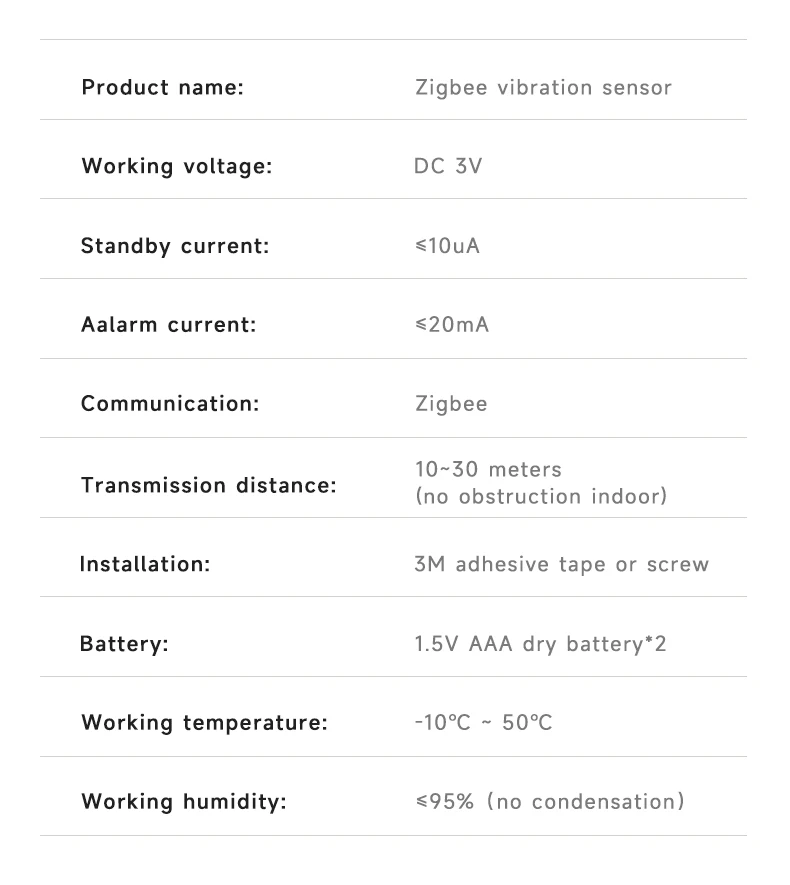
Task: Click the "Product name:" label
Action: pos(162,88)
